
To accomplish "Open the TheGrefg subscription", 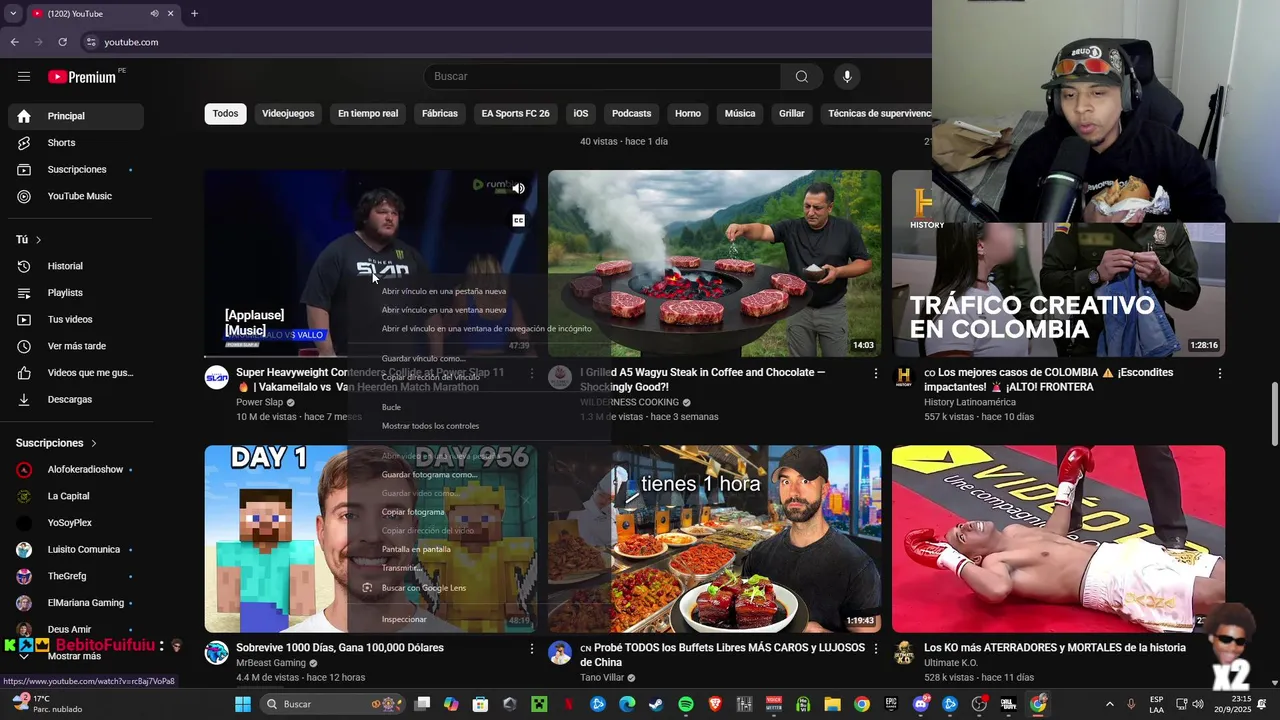I will 76,577.
